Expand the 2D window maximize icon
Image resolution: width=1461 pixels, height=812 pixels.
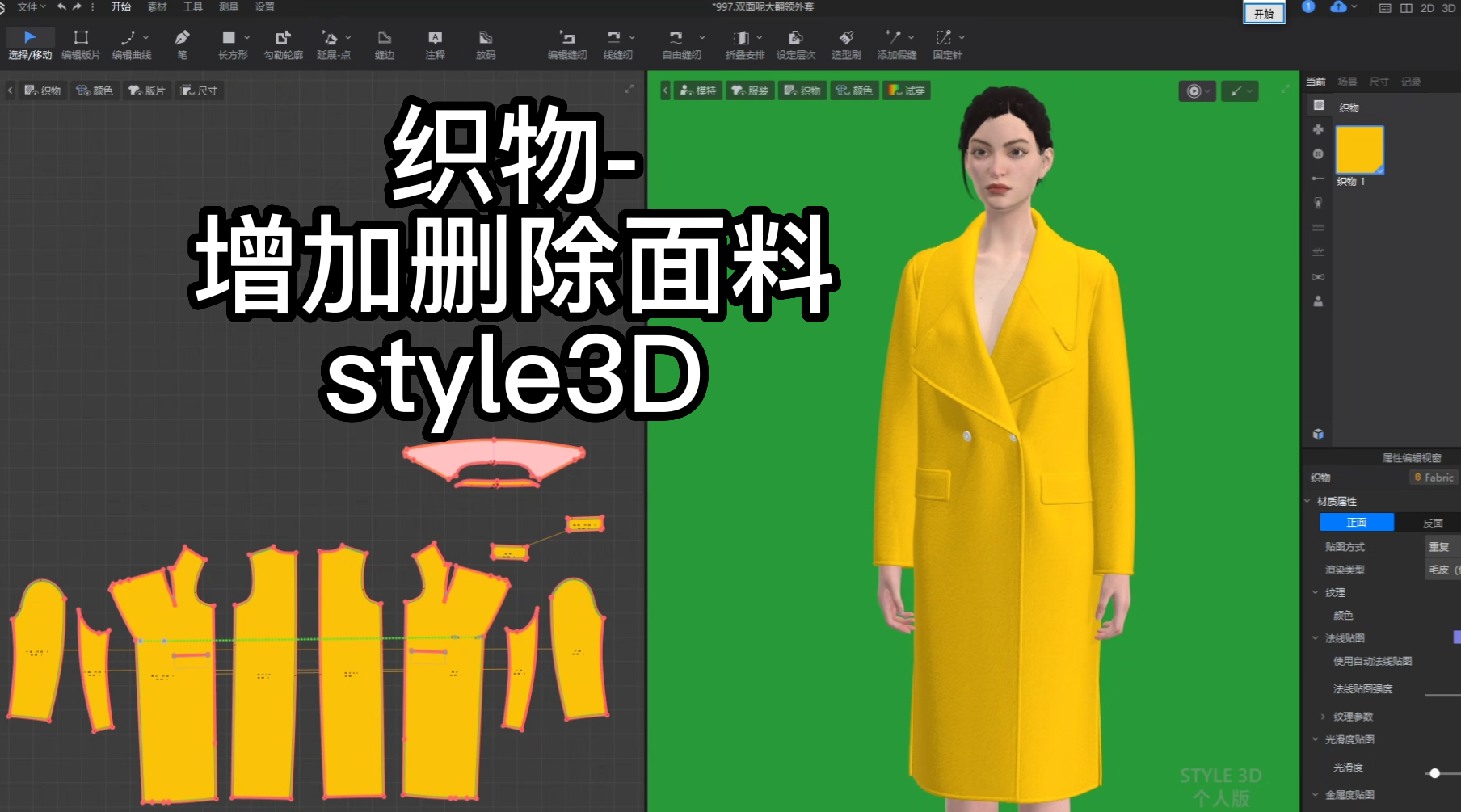click(x=629, y=89)
